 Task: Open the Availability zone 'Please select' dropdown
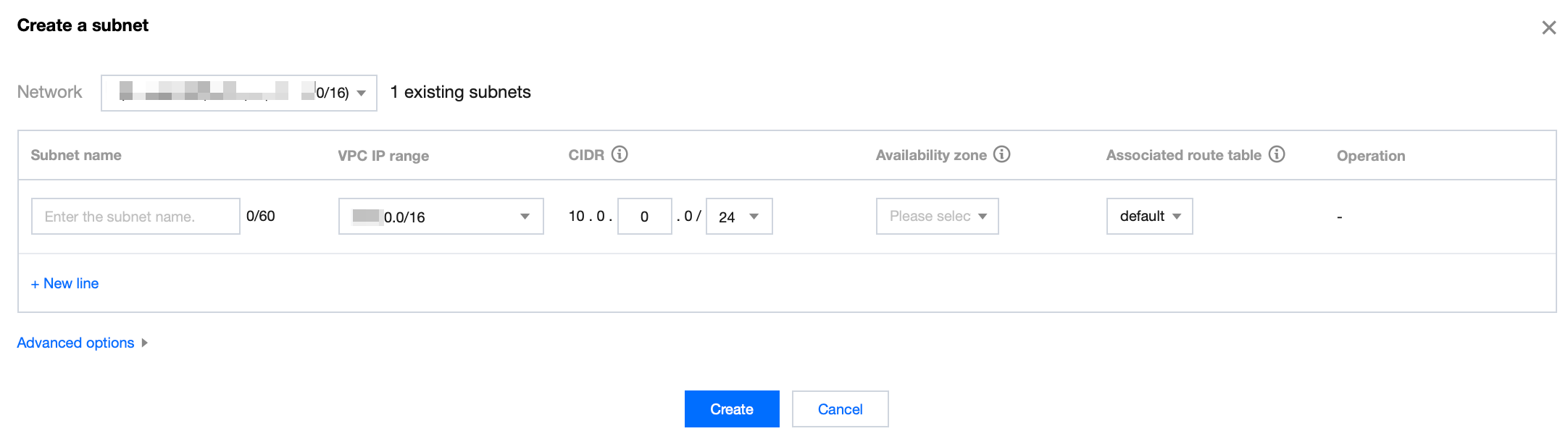pyautogui.click(x=937, y=217)
